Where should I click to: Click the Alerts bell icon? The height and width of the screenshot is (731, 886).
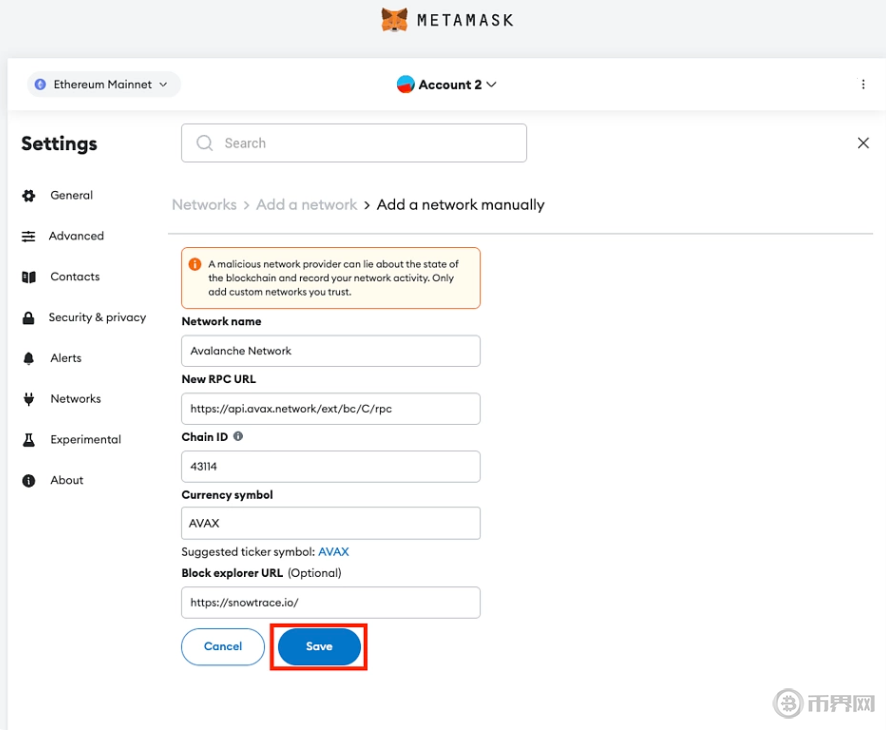(x=29, y=358)
